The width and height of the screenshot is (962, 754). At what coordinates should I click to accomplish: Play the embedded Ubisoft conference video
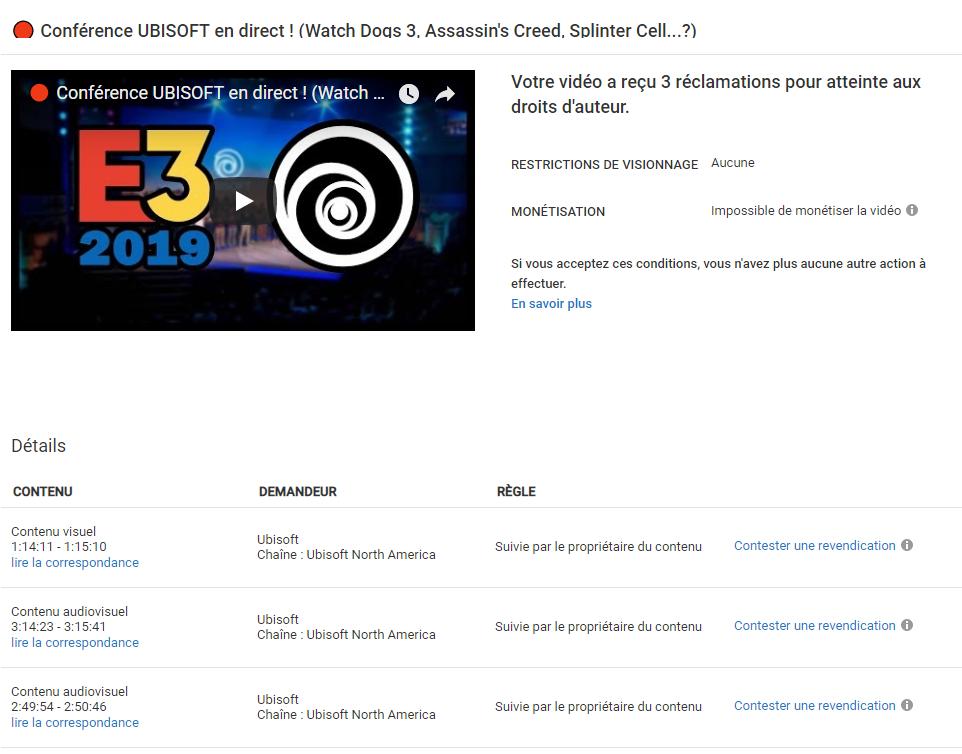tap(244, 201)
